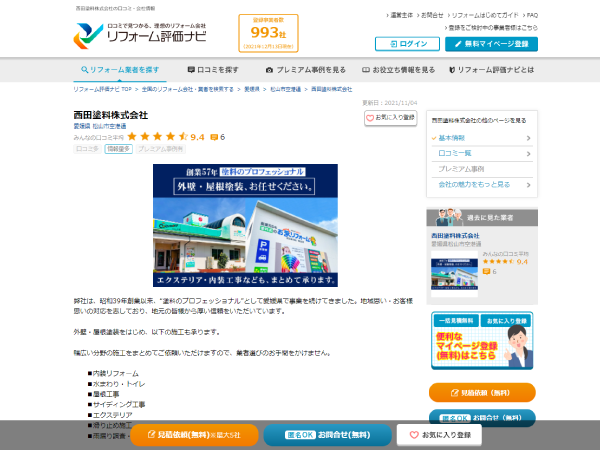Click the main company banner image
Image resolution: width=600 pixels, height=450 pixels.
[x=245, y=225]
